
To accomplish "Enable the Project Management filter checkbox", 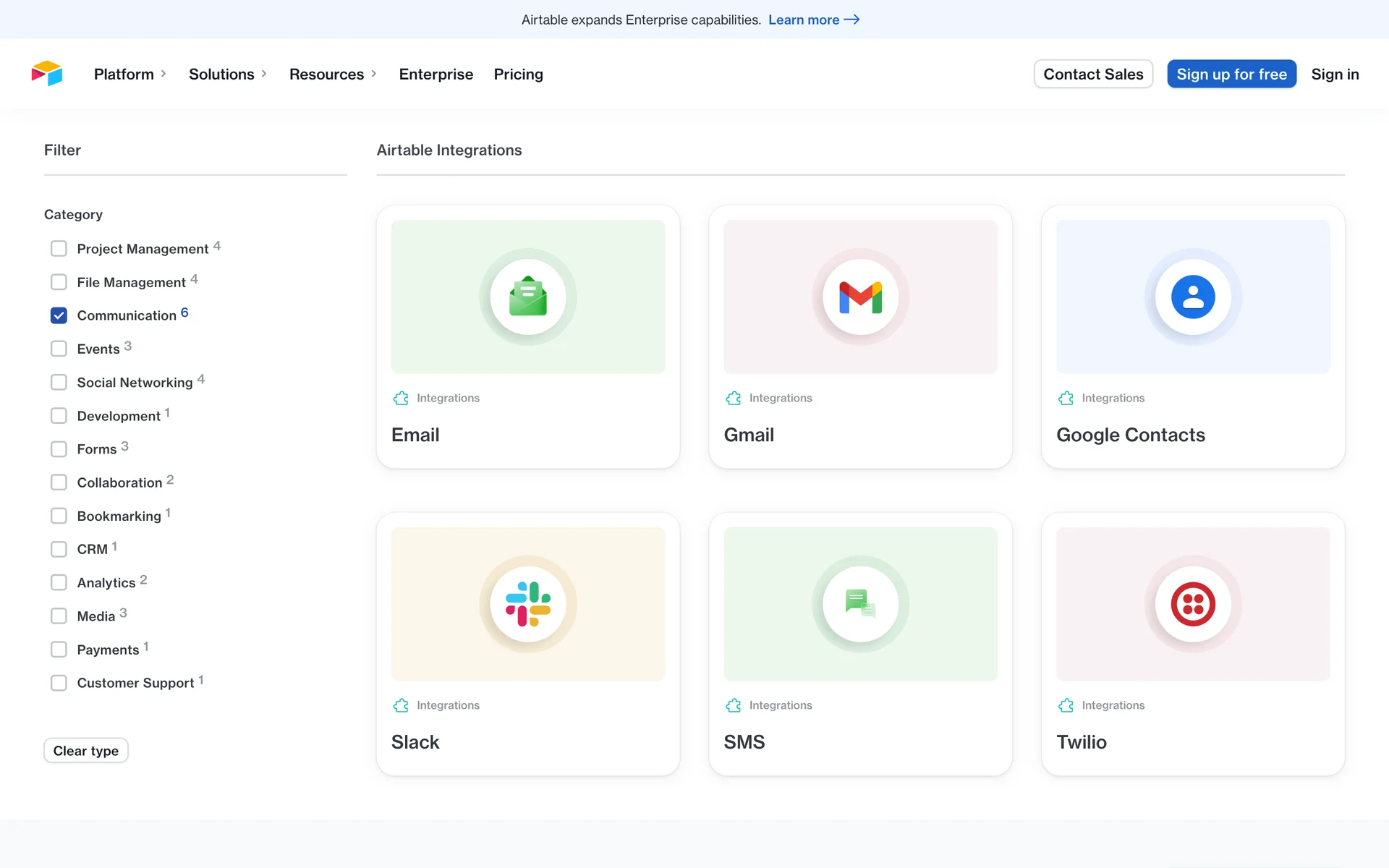I will click(59, 249).
